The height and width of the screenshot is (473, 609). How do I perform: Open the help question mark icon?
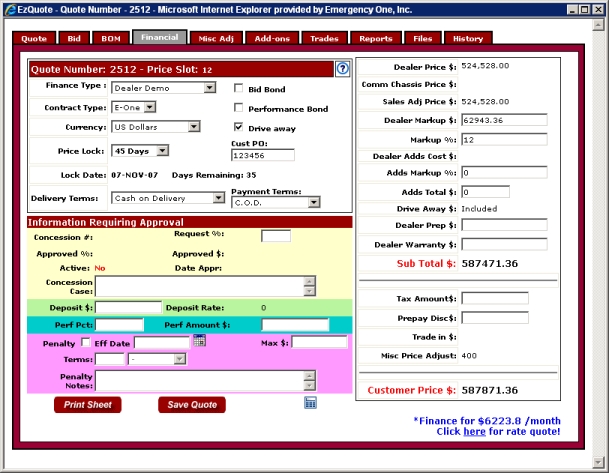point(342,69)
